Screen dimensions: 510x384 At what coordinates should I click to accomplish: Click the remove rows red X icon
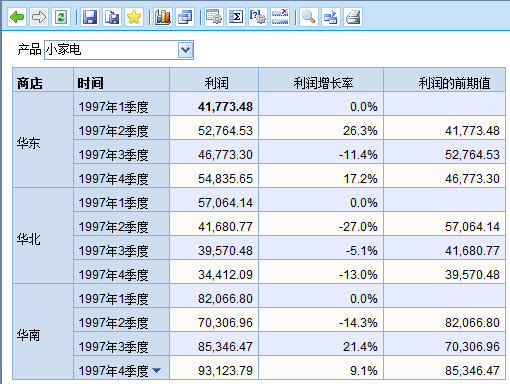[x=280, y=17]
